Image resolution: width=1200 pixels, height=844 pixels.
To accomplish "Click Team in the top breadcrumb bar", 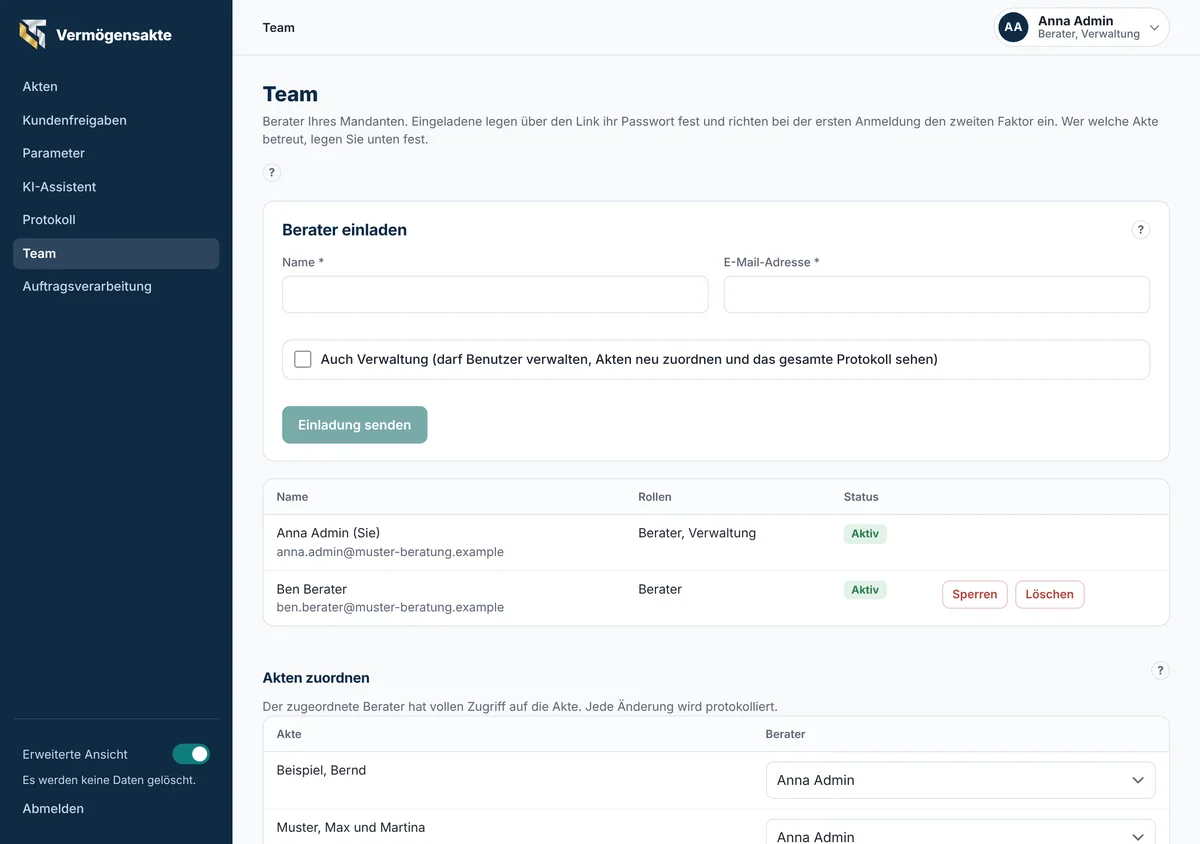I will coord(279,27).
